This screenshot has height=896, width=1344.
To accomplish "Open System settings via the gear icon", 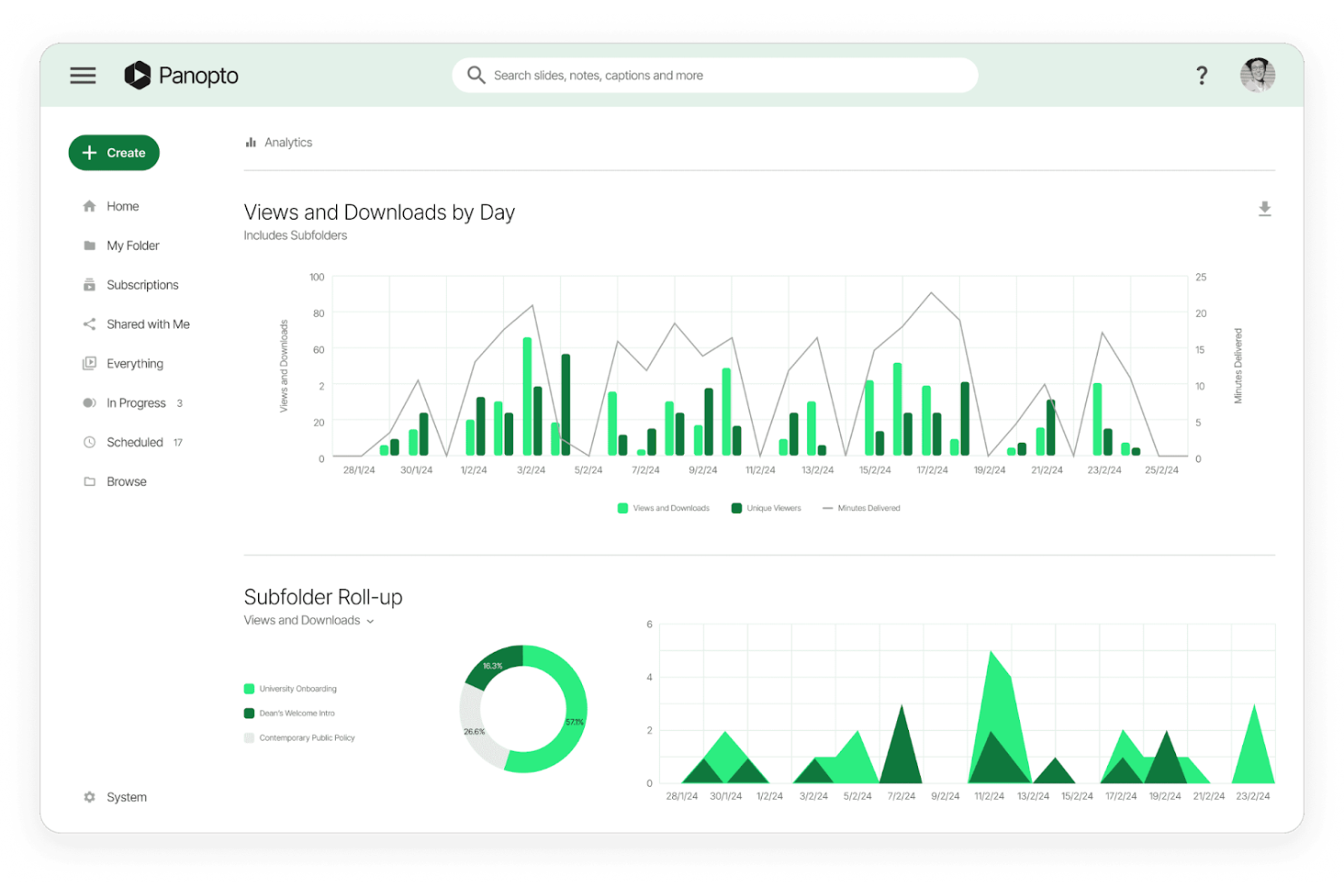I will pyautogui.click(x=88, y=796).
